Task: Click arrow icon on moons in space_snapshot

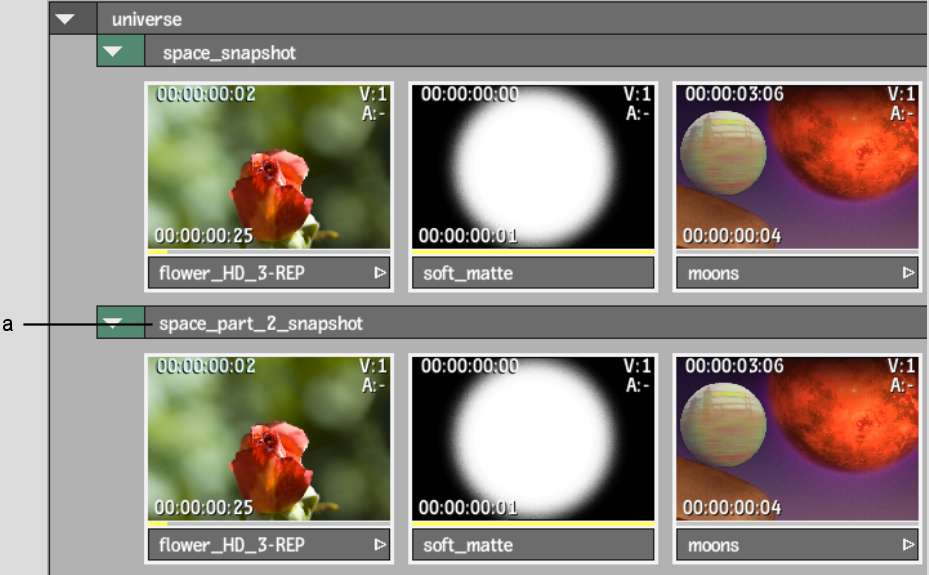Action: coord(908,272)
